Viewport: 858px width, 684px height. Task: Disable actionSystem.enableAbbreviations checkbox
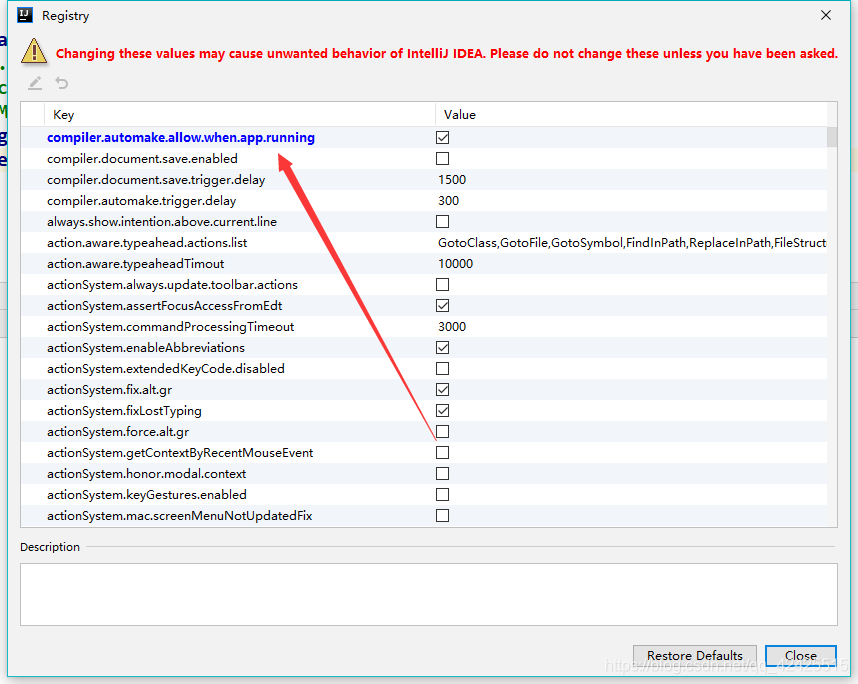443,347
